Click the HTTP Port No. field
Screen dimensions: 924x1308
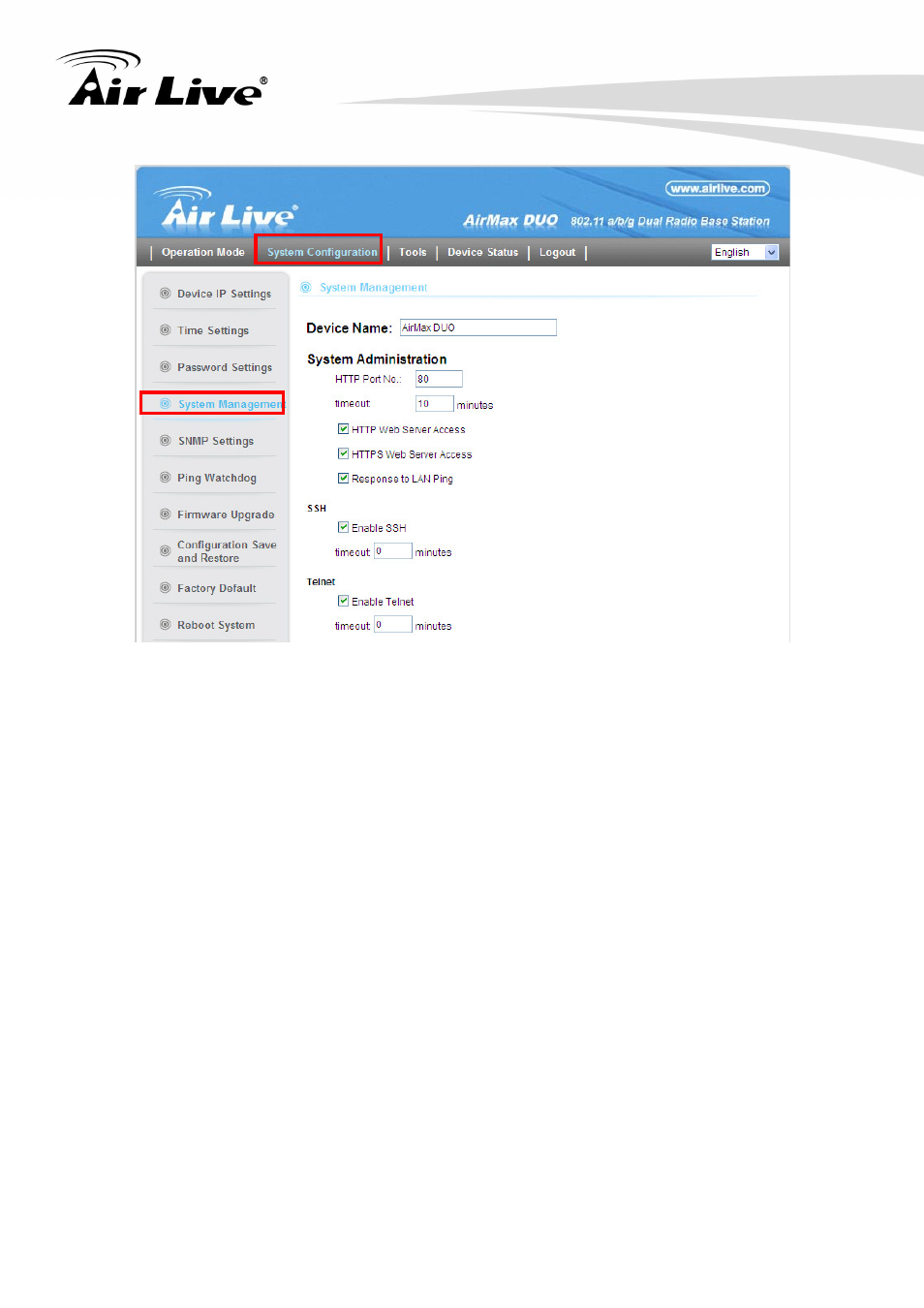click(x=439, y=379)
